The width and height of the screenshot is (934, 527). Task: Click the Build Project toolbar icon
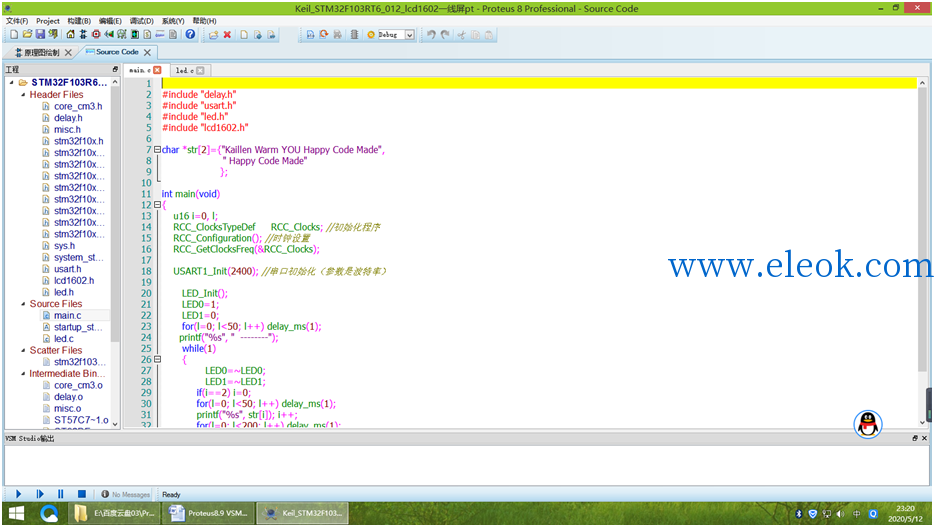[x=310, y=35]
